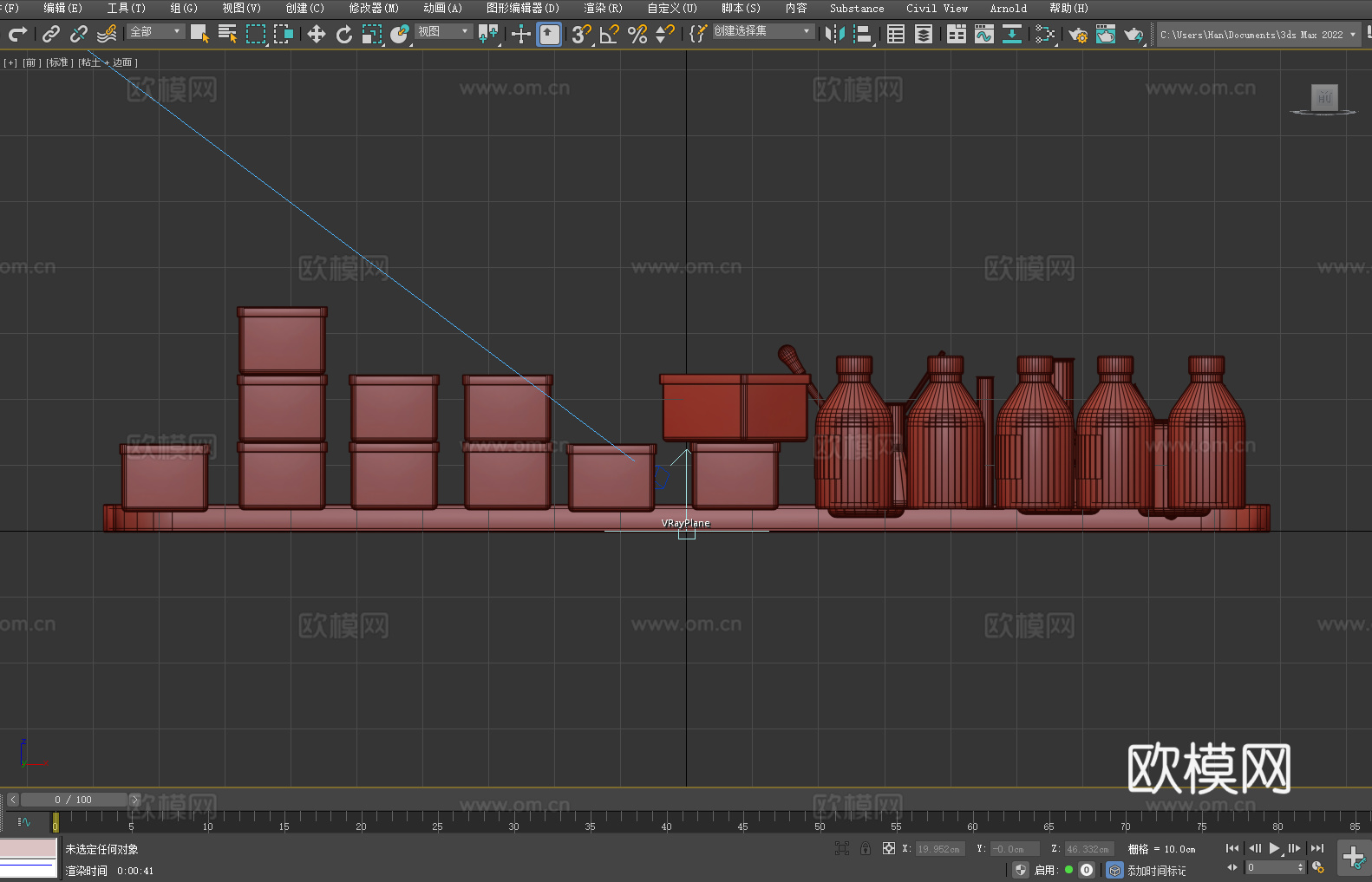Click Isolate Selection toggle icon

(x=842, y=848)
